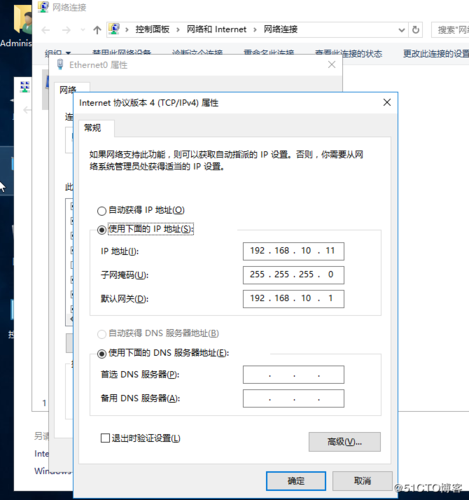Viewport: 469px width, 500px height.
Task: Select the use the following DNS server addresses radio button
Action: tap(101, 354)
